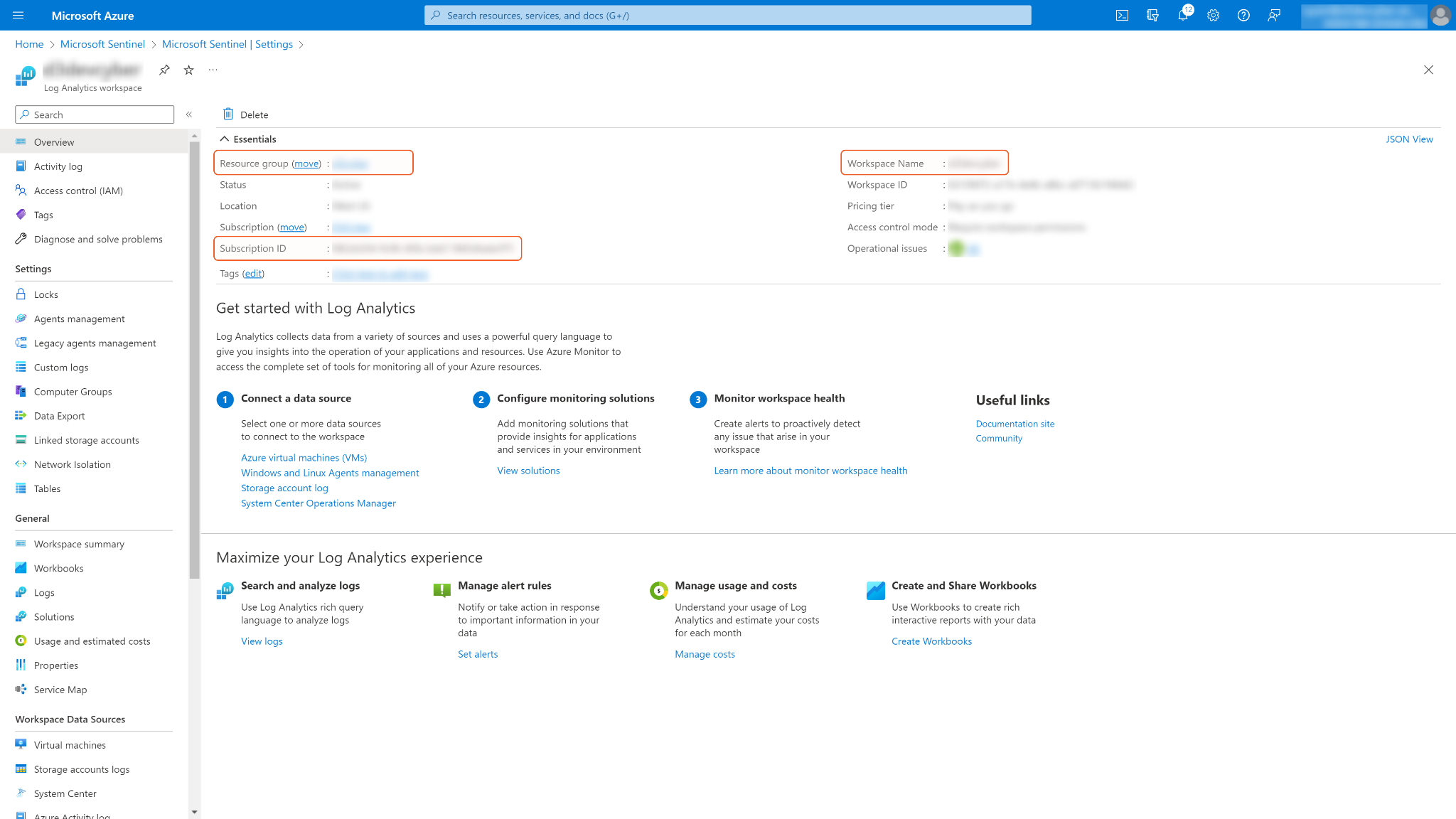Collapse the left navigation menu
1456x819 pixels.
pos(189,114)
